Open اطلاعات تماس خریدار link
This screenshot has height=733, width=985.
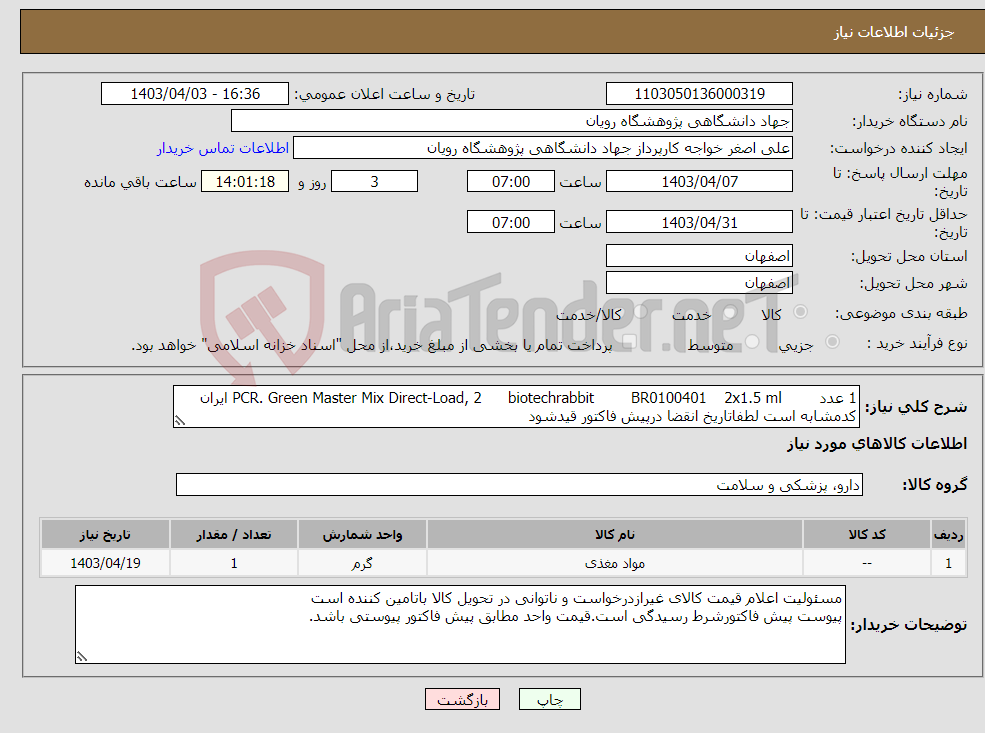[223, 148]
